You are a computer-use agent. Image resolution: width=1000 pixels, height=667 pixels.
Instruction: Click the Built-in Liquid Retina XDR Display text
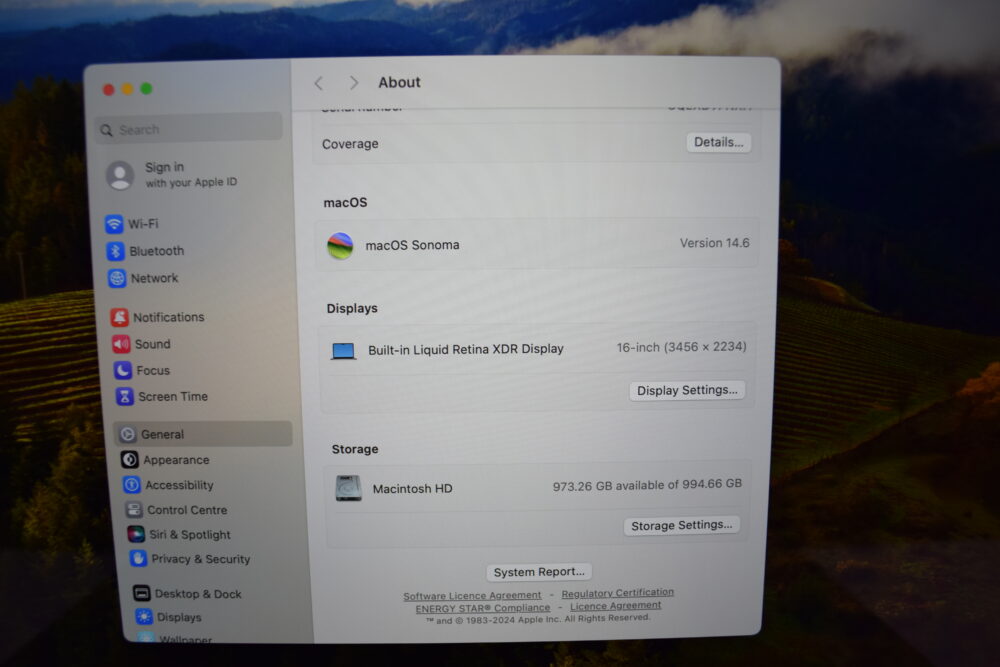pos(466,349)
